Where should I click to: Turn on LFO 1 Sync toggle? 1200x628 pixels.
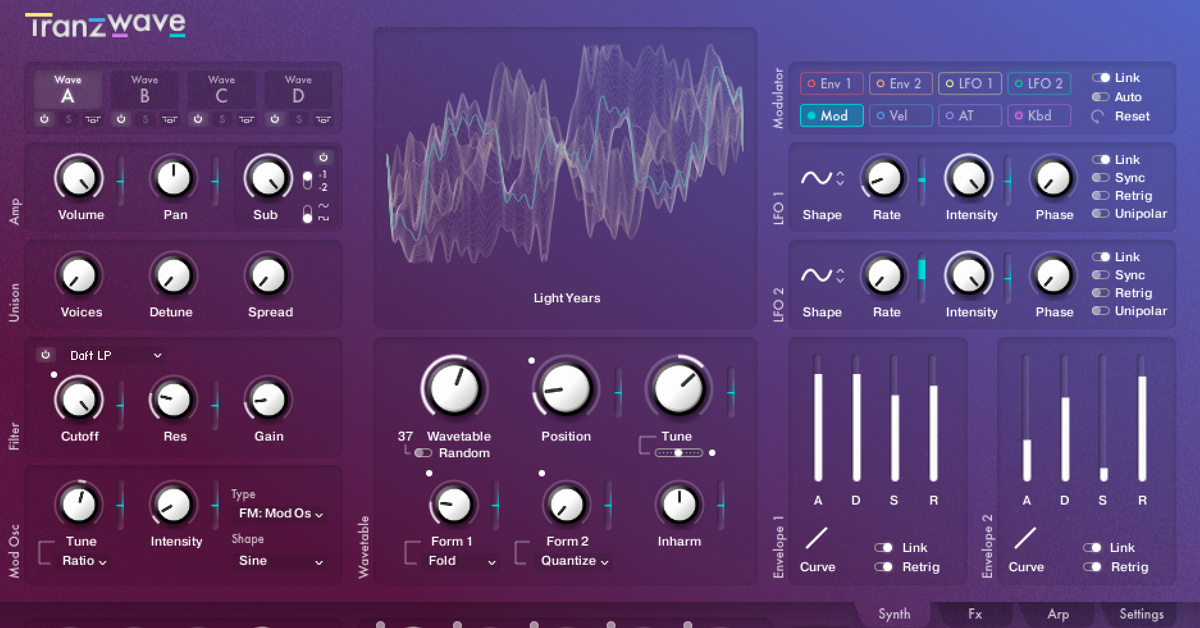(x=1100, y=178)
